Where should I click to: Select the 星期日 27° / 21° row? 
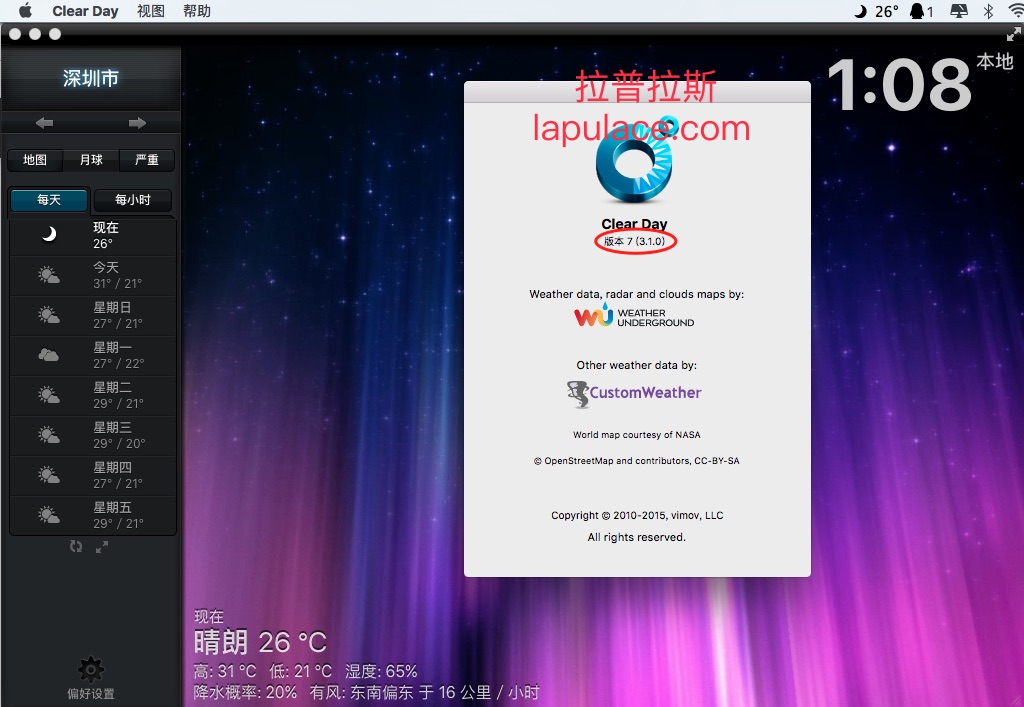click(93, 316)
